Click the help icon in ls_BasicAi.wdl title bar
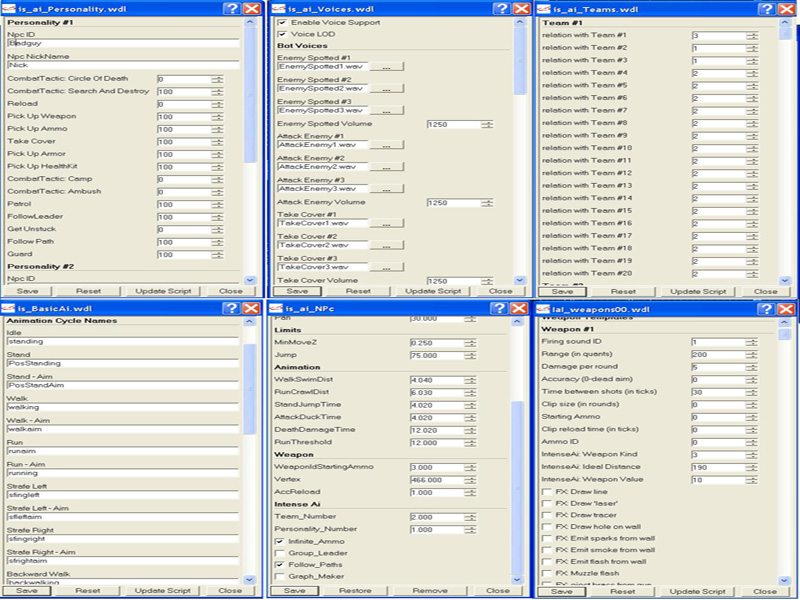Viewport: 800px width, 600px height. [231, 308]
